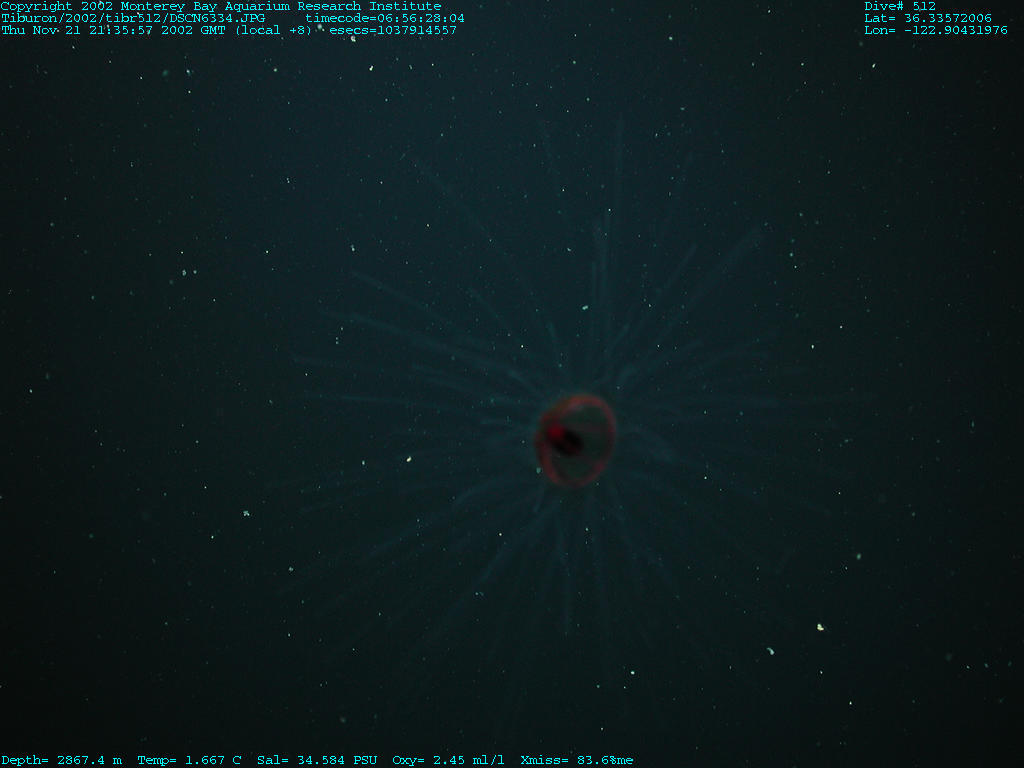This screenshot has width=1024, height=768.
Task: Click the Lon= -122.90431976 readout
Action: point(936,30)
